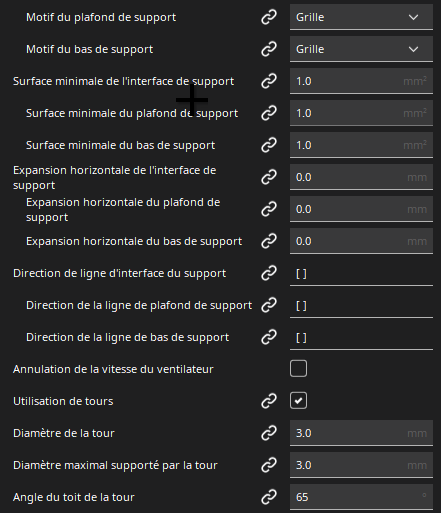This screenshot has height=513, width=441.
Task: Click link icon next to Surface minimale de l'interface
Action: tap(269, 81)
